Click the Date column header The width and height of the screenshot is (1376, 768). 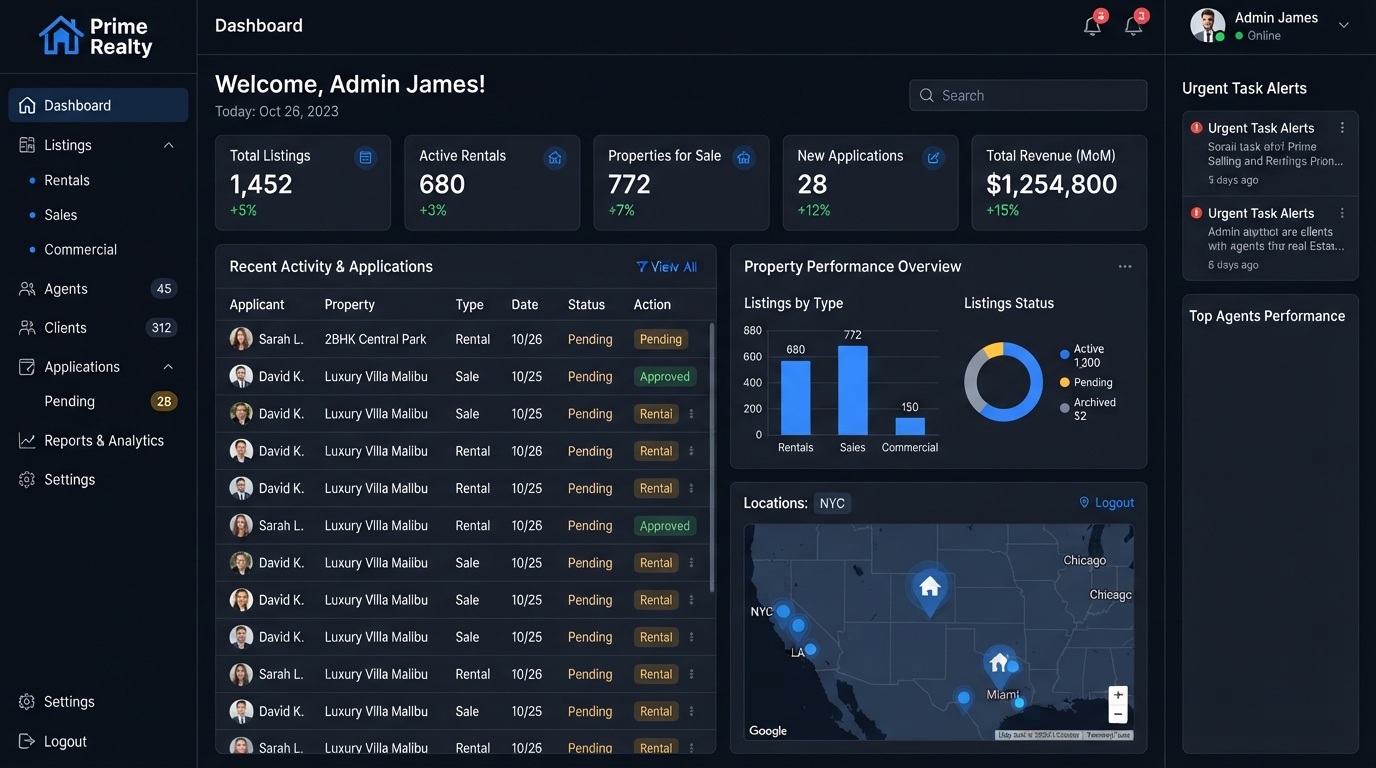click(x=525, y=305)
